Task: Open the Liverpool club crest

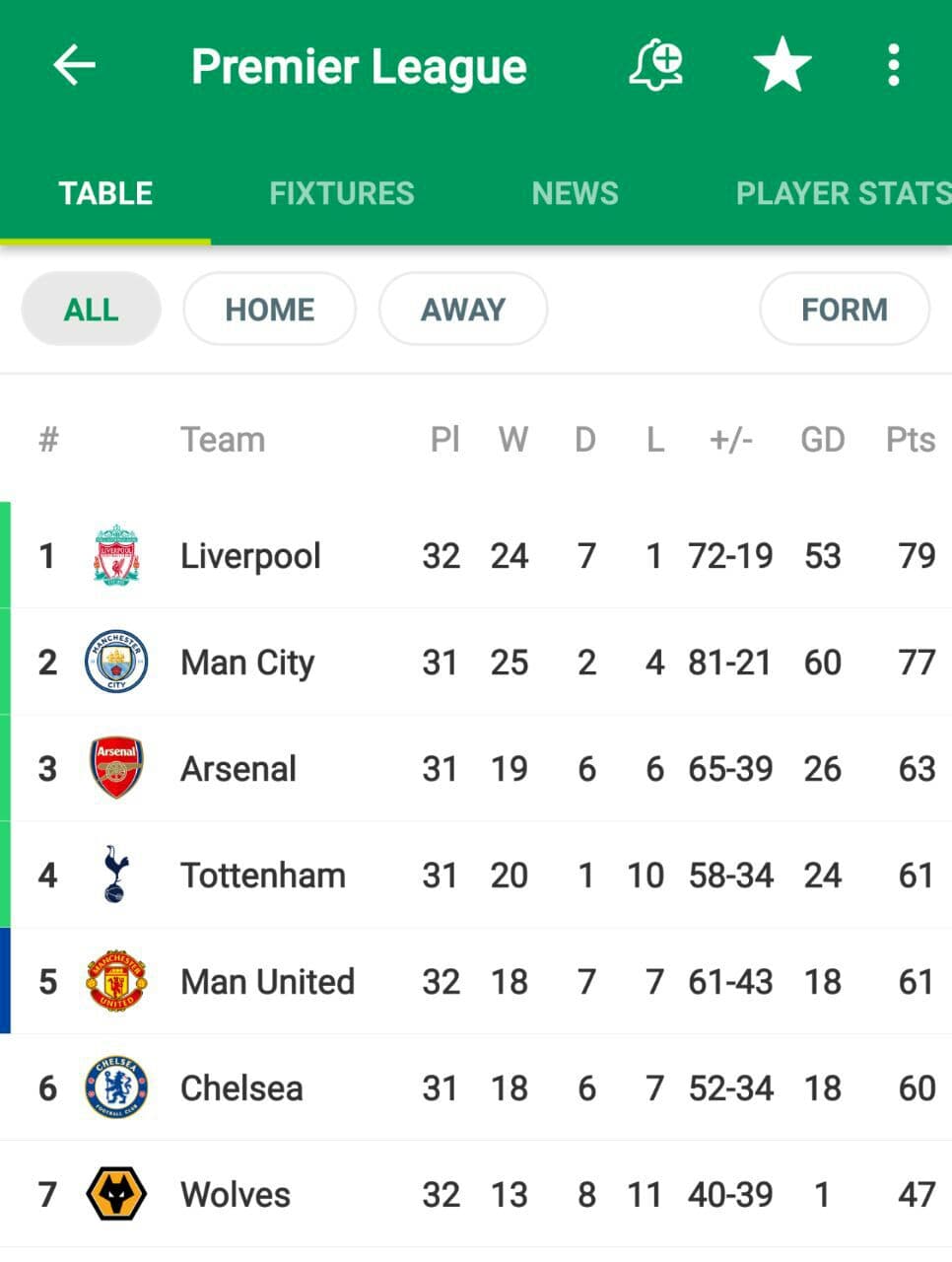Action: pos(116,555)
